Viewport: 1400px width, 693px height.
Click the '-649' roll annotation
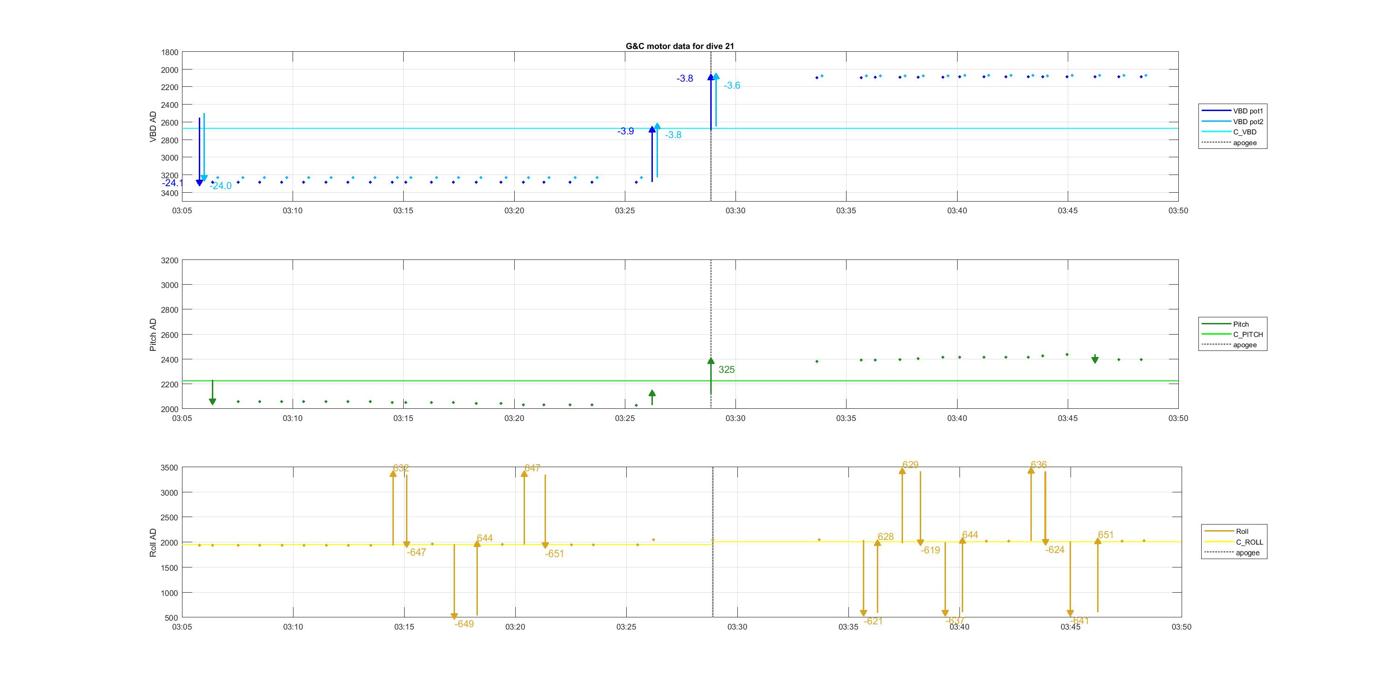[464, 624]
